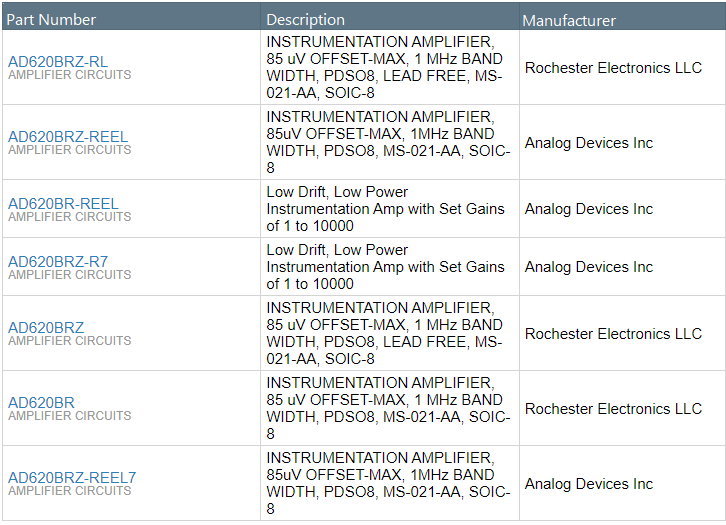
Task: Select Analog Devices Inc in the AD620BRZ-REEL row
Action: coord(588,143)
